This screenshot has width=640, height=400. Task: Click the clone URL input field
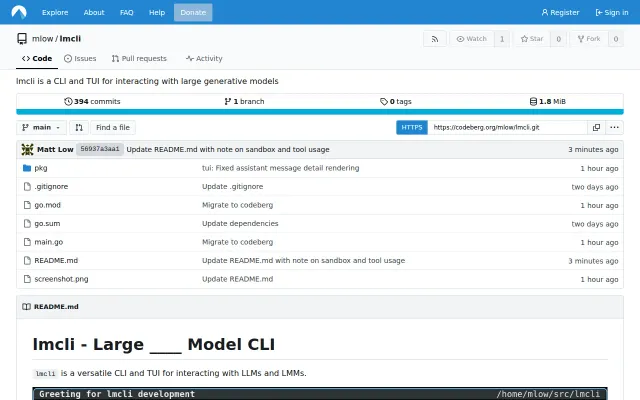[507, 127]
